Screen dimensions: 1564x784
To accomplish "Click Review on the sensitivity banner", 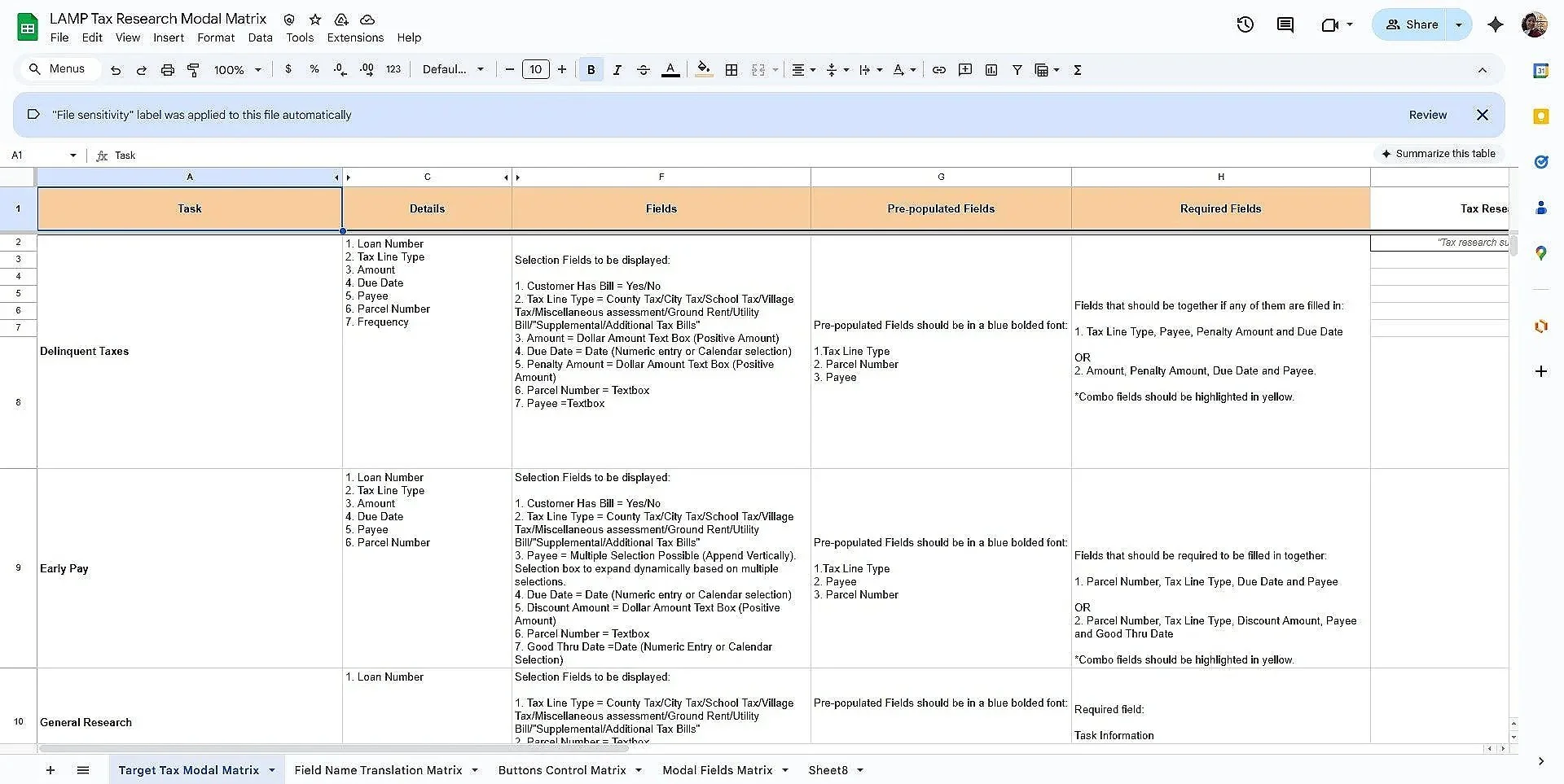I will [x=1428, y=115].
